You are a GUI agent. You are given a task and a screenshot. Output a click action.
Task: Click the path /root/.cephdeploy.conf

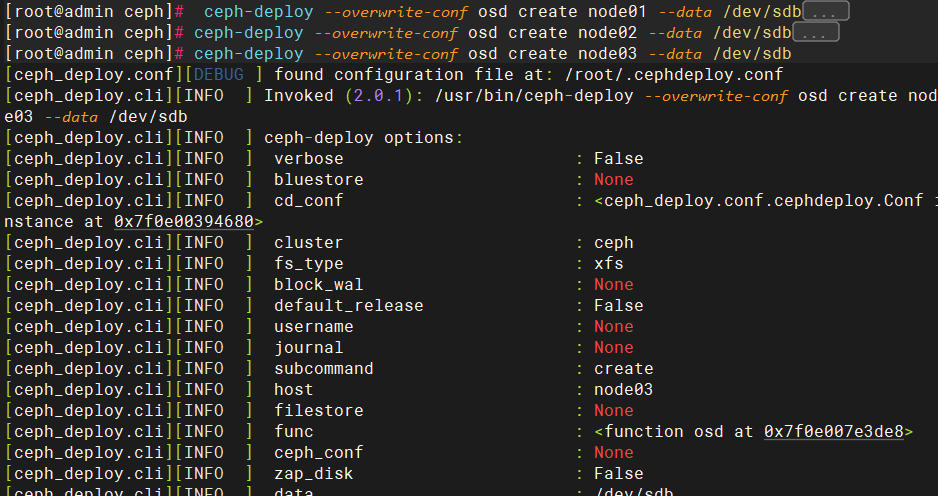[x=674, y=75]
